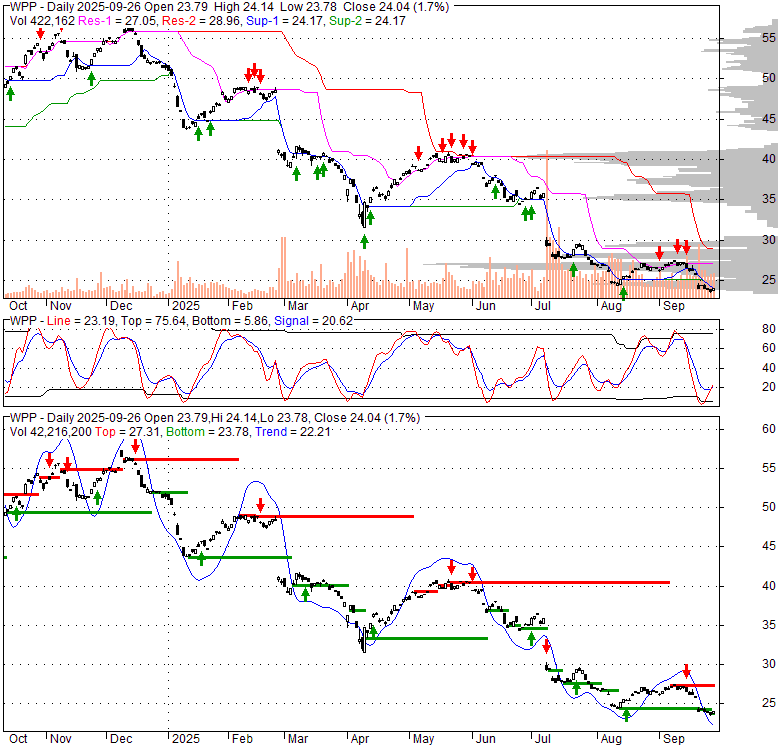Click 2025 on the bottom chart's date axis
This screenshot has height=745, width=780.
click(186, 739)
